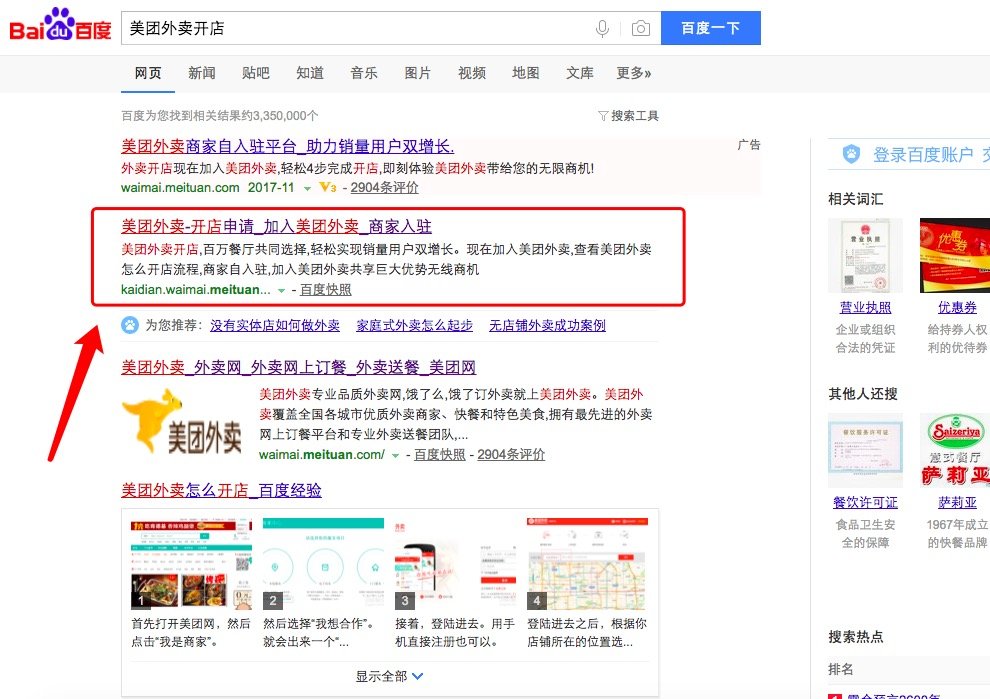990x699 pixels.
Task: Switch to the 图片 tab
Action: pyautogui.click(x=418, y=72)
